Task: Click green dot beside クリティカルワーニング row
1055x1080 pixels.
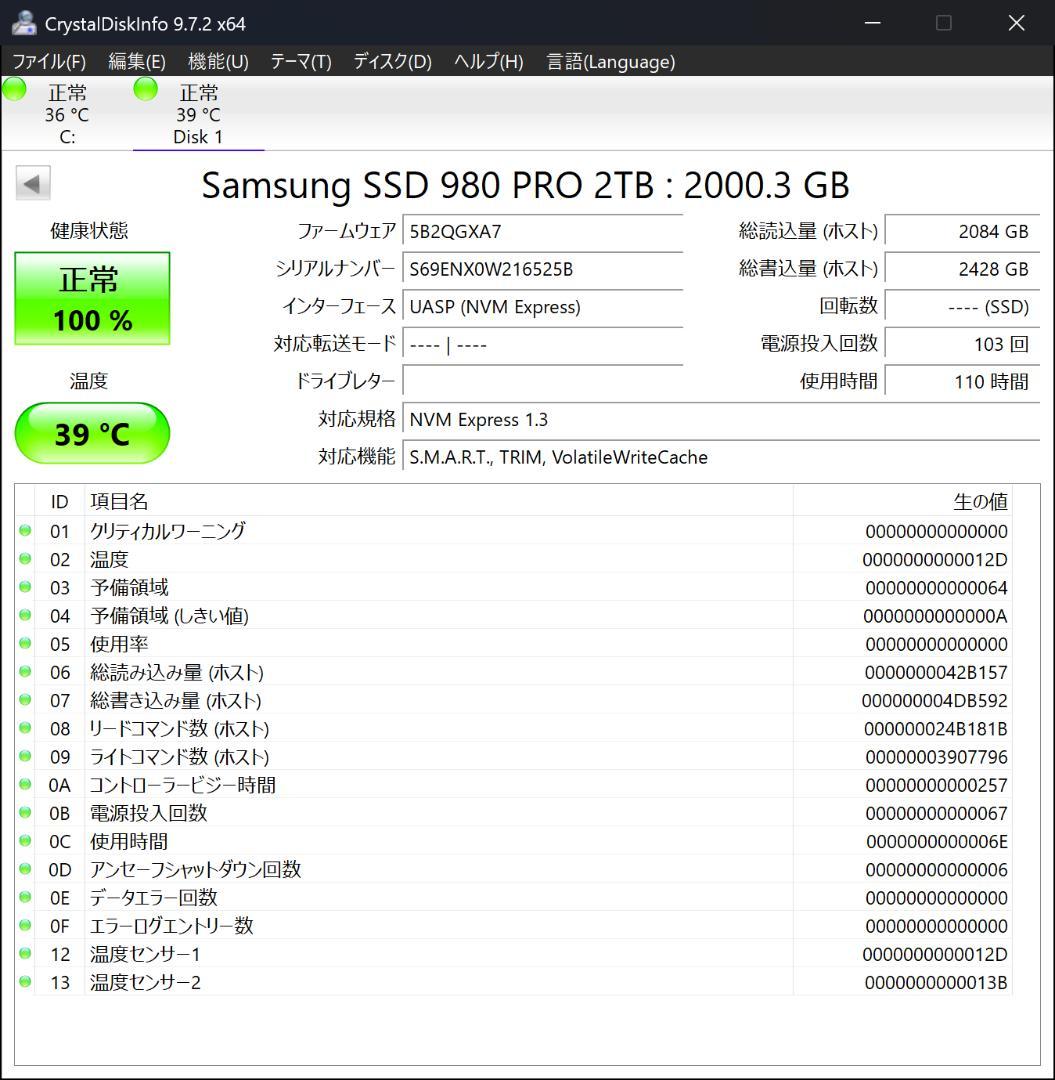Action: click(25, 531)
